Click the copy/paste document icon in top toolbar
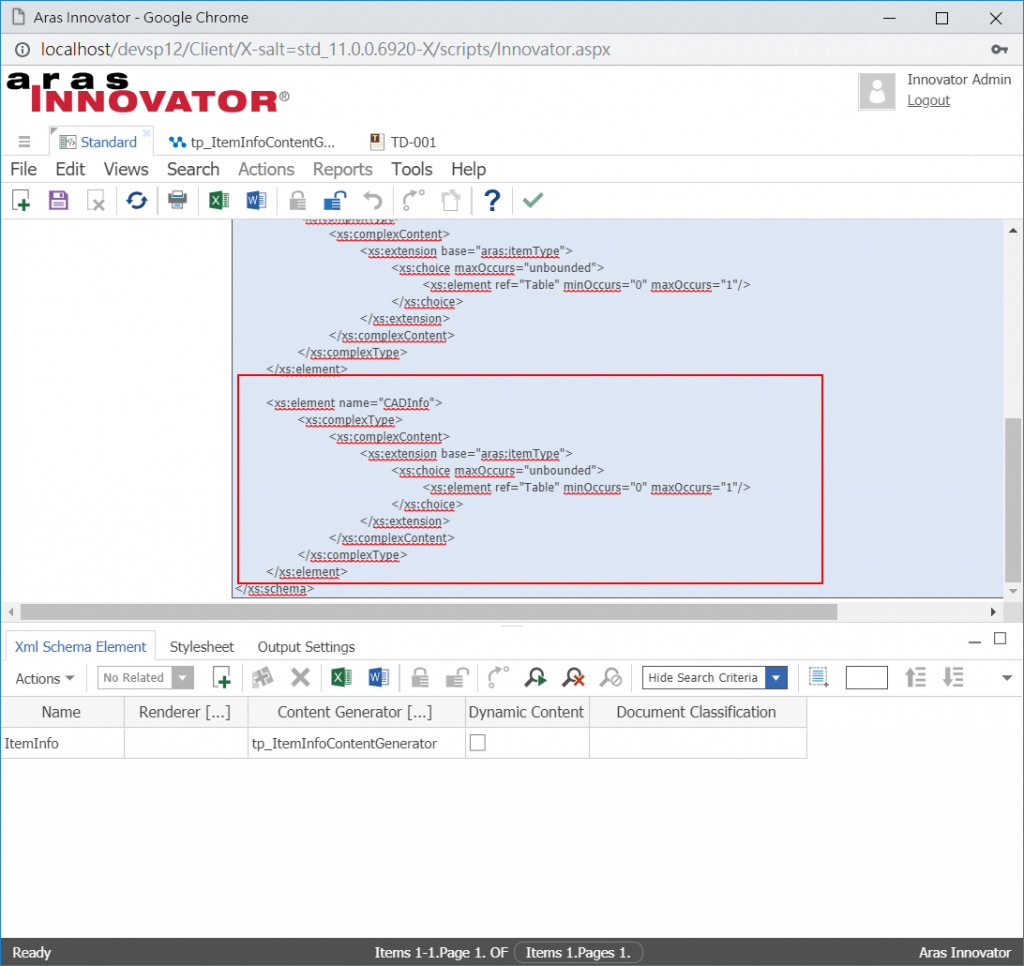Viewport: 1024px width, 966px height. pos(451,201)
